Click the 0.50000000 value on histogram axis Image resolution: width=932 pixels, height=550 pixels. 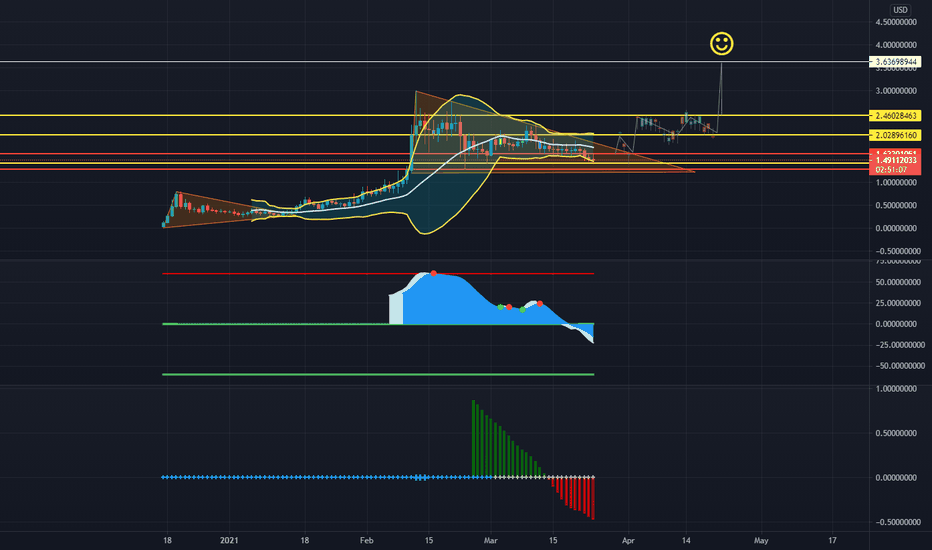coord(896,433)
